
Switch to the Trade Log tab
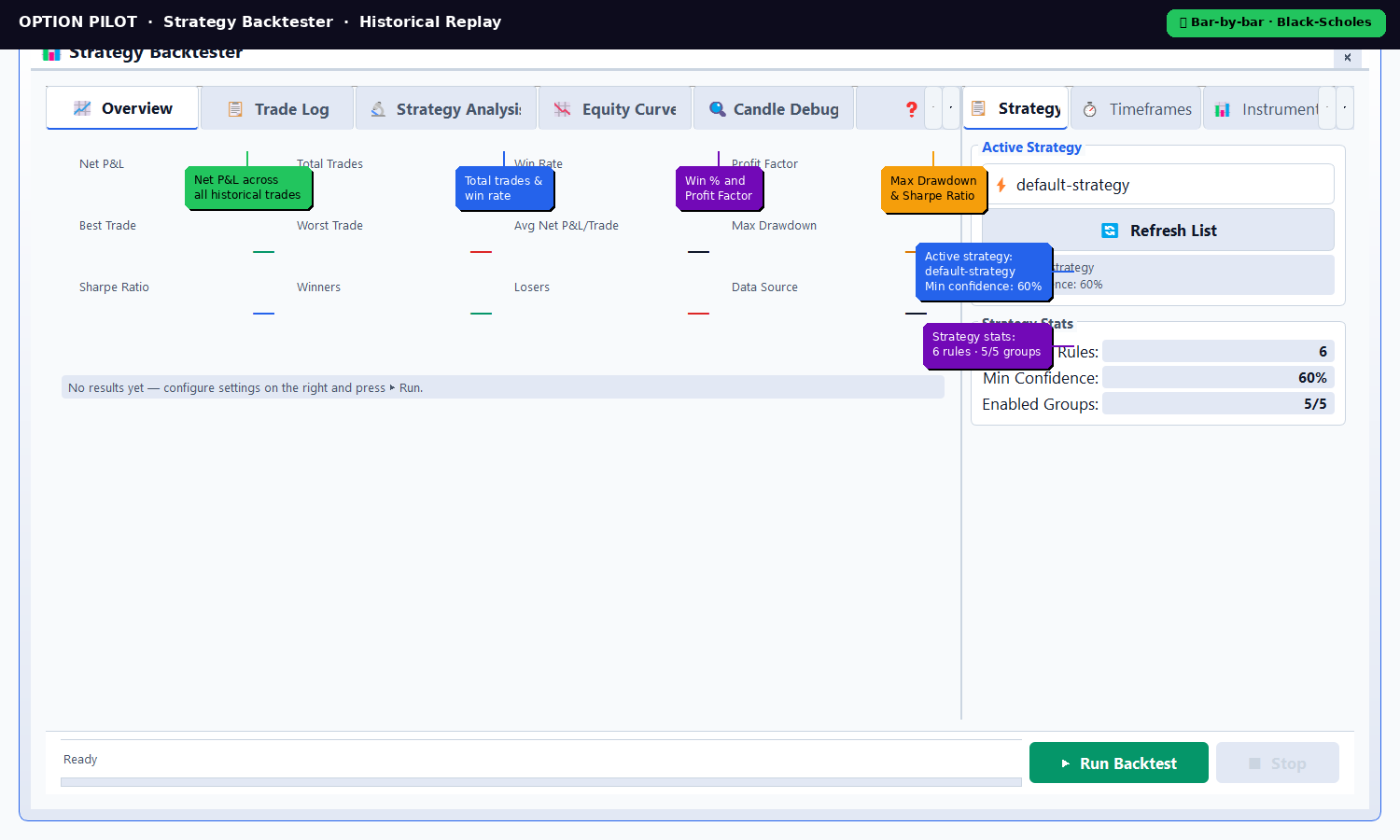[277, 109]
